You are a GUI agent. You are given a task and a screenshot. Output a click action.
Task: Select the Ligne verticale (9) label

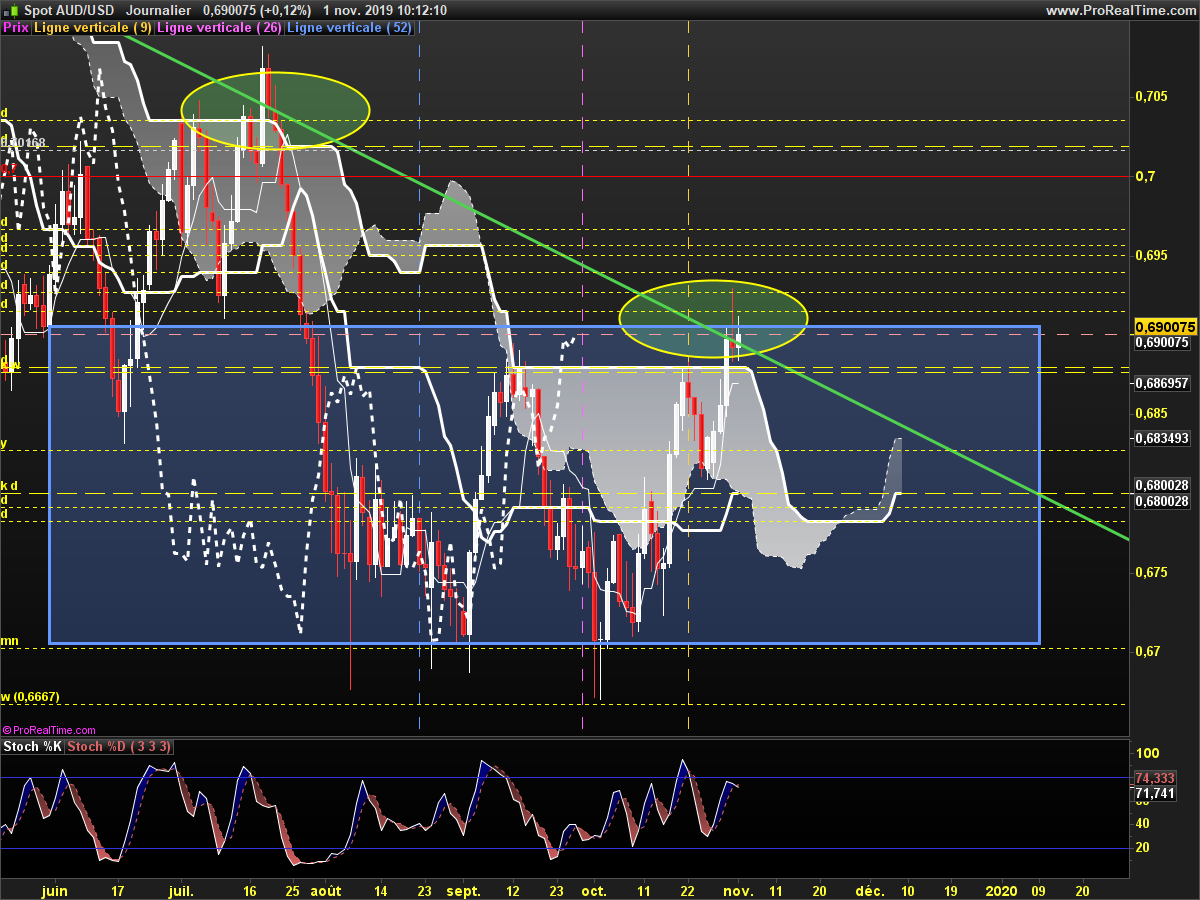[94, 28]
